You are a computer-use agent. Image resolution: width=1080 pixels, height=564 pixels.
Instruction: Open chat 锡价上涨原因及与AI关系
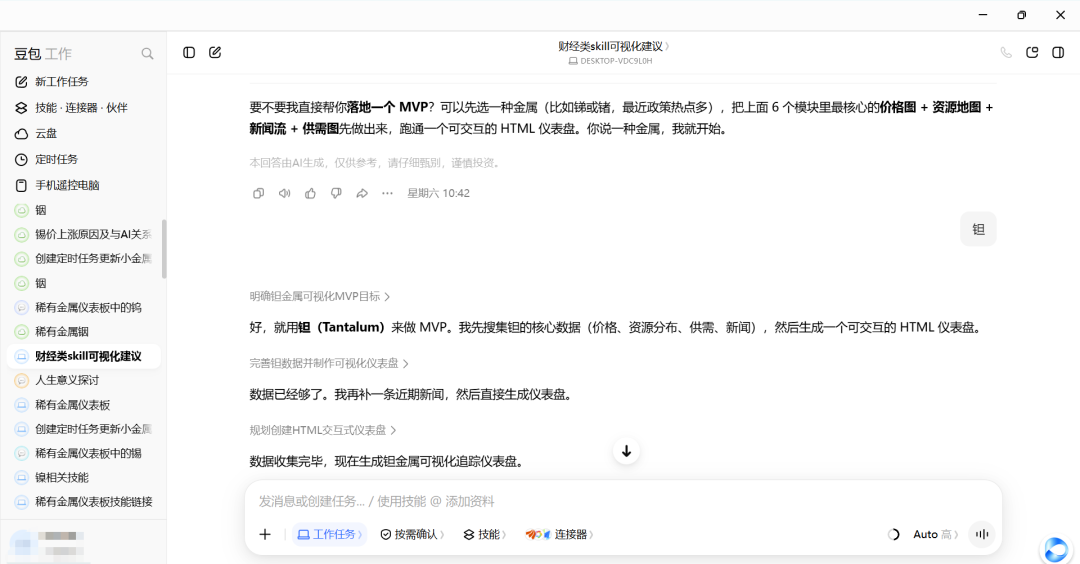tap(83, 234)
